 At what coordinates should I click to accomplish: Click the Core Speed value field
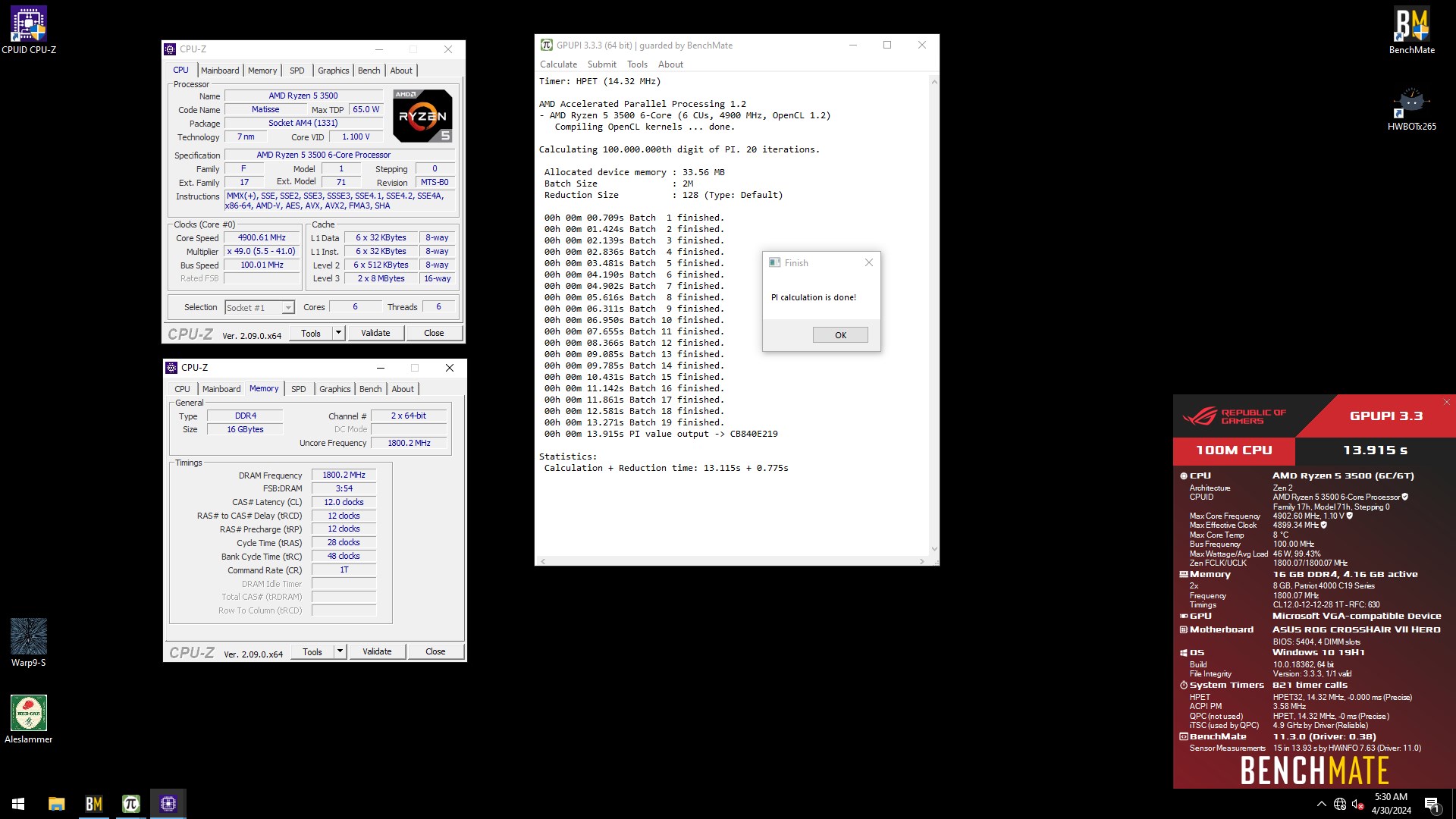pos(262,238)
